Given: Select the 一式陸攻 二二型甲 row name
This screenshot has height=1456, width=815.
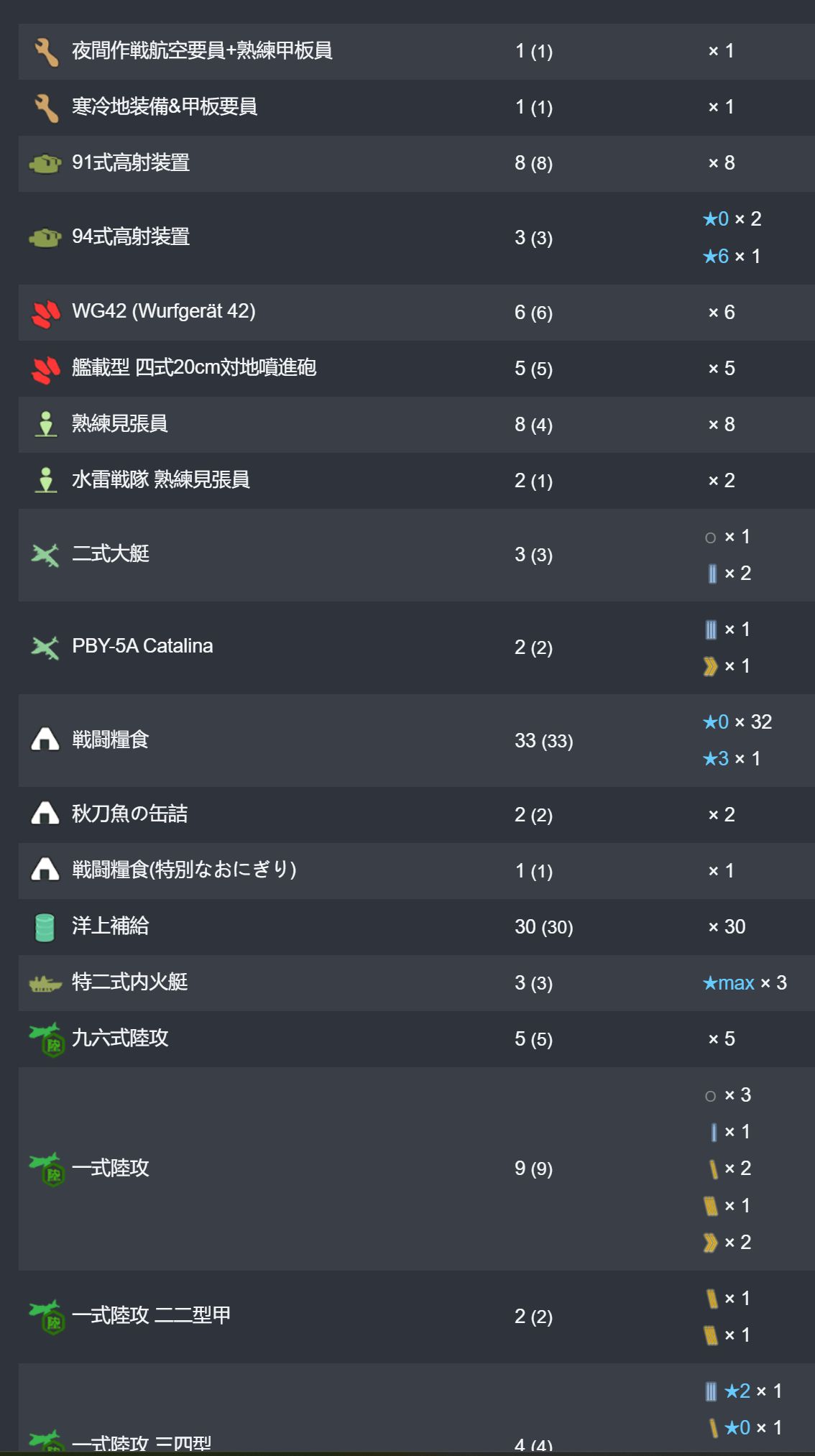Looking at the screenshot, I should (152, 1315).
